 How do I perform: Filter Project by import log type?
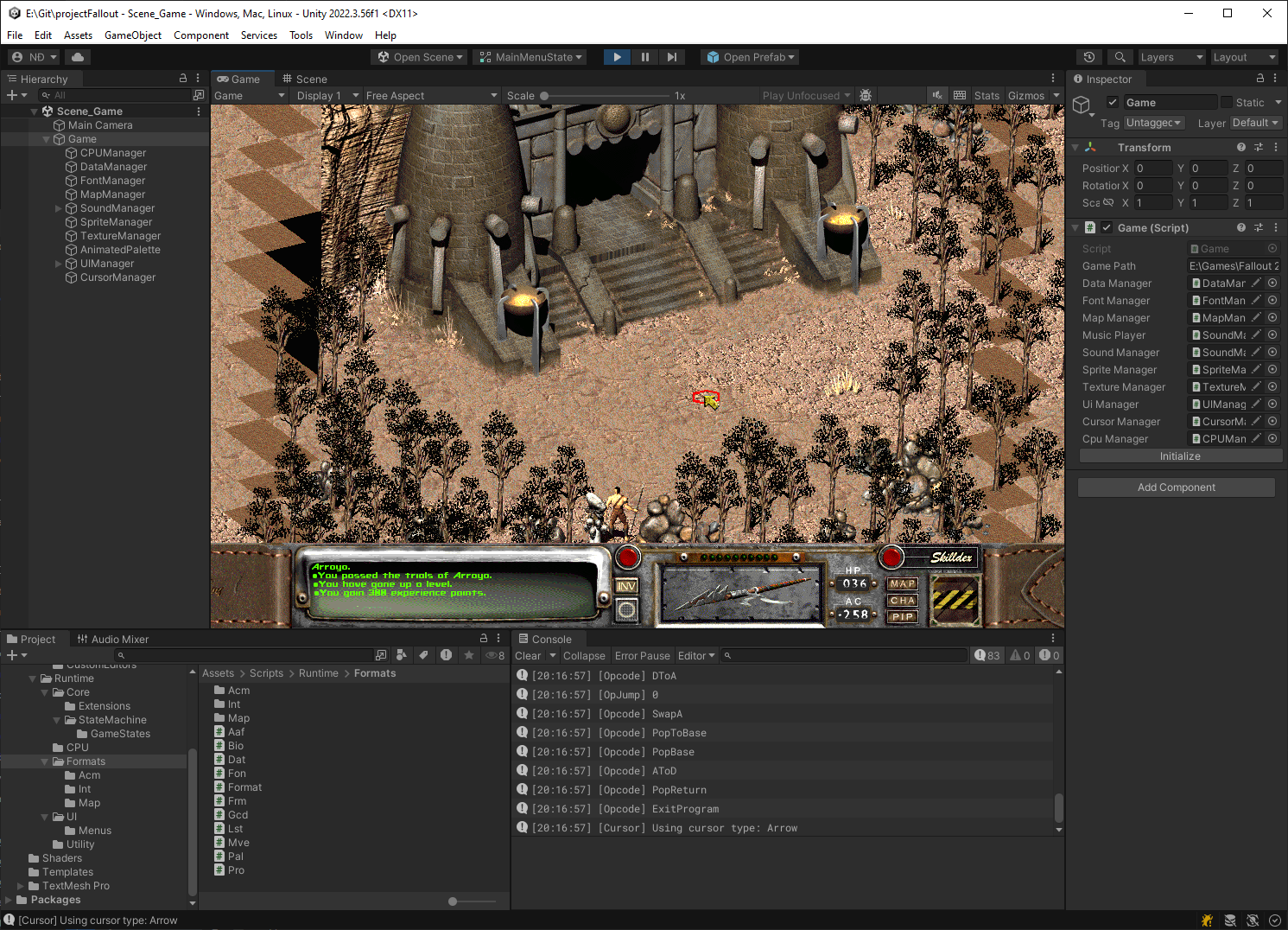(446, 655)
